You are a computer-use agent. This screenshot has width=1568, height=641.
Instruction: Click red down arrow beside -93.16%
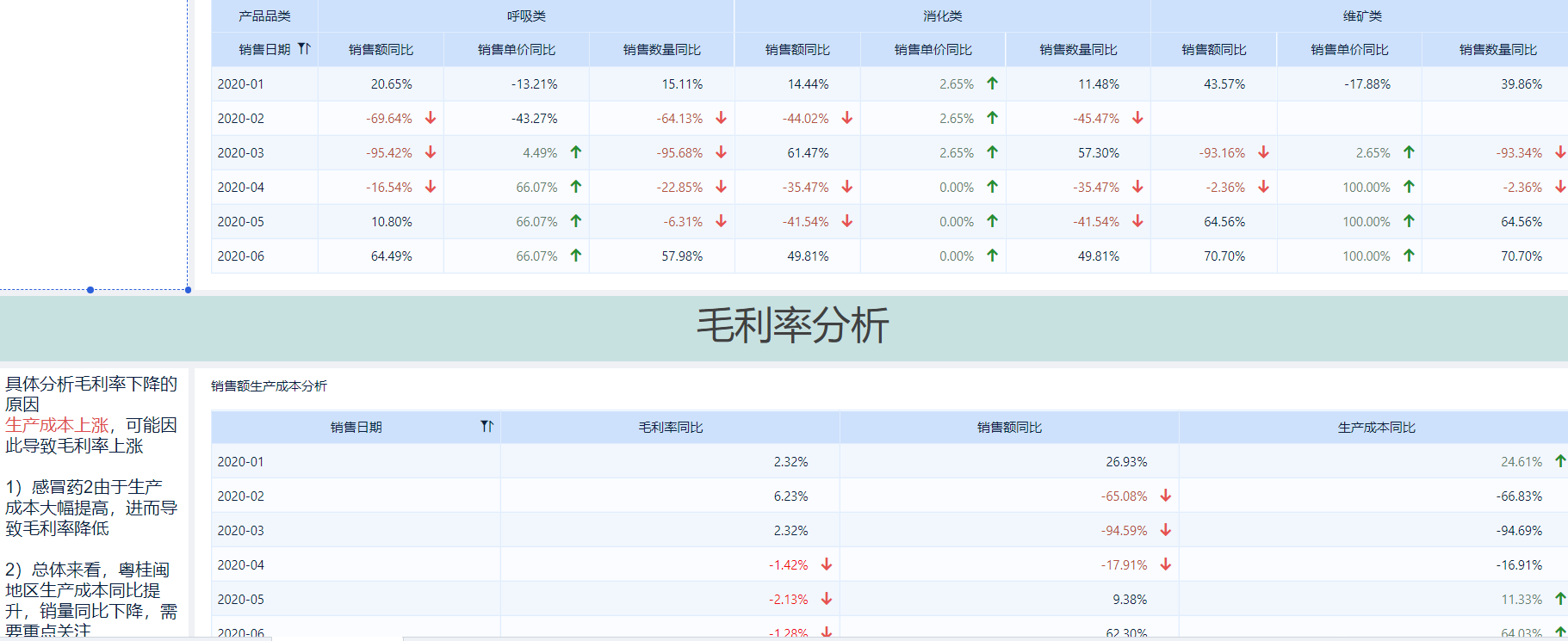point(1263,152)
